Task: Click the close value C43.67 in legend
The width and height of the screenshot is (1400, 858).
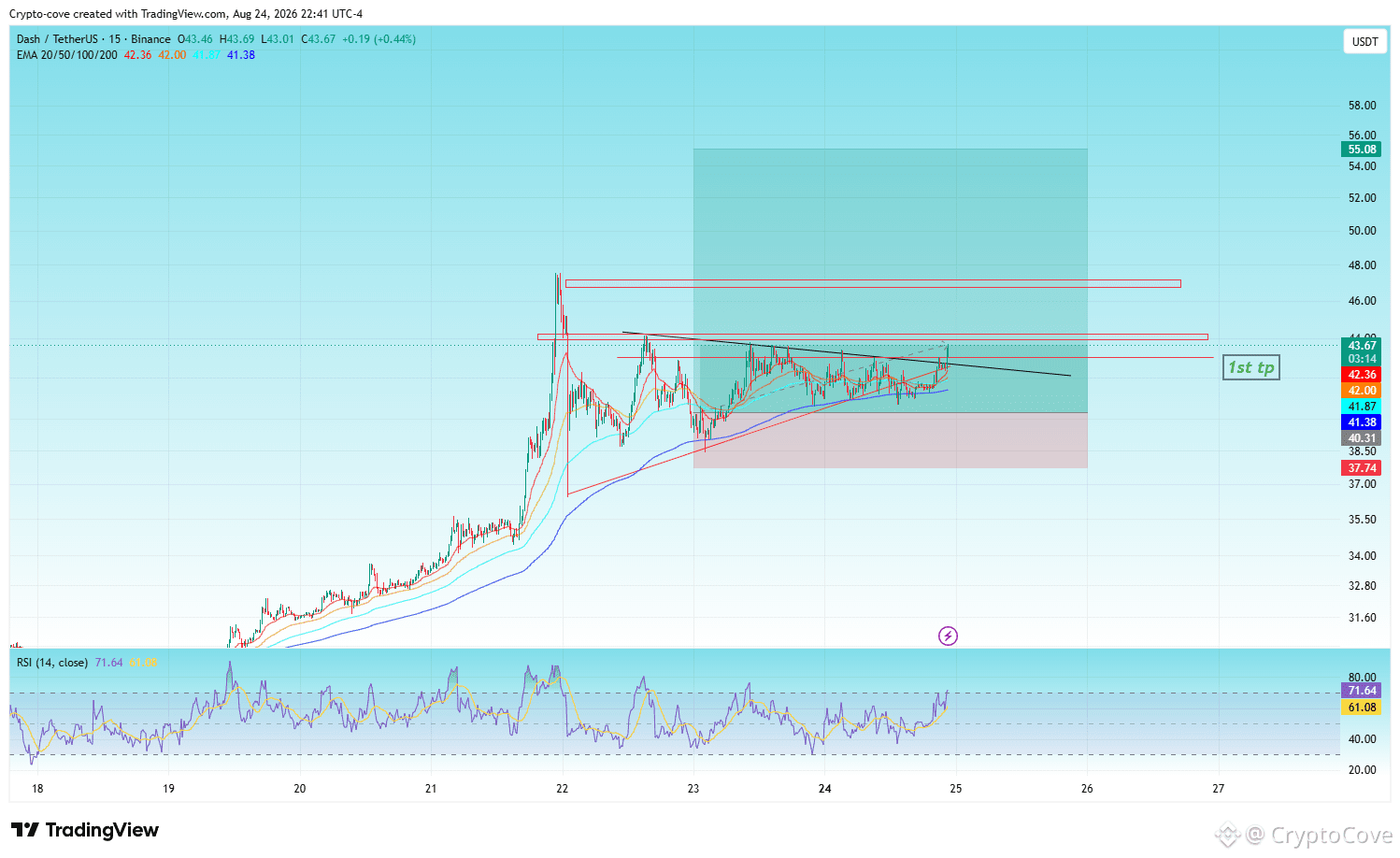Action: pos(319,39)
